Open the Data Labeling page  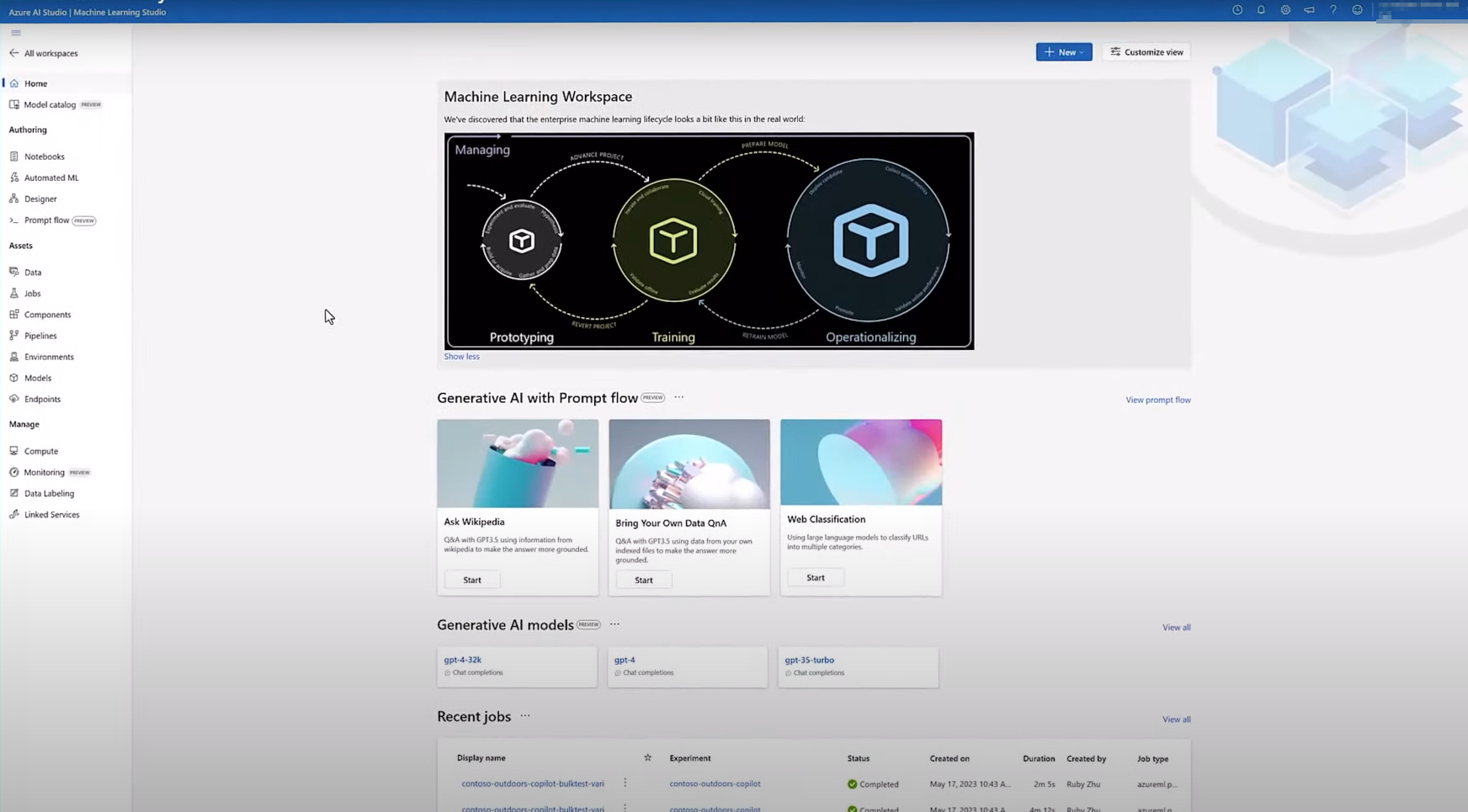48,493
